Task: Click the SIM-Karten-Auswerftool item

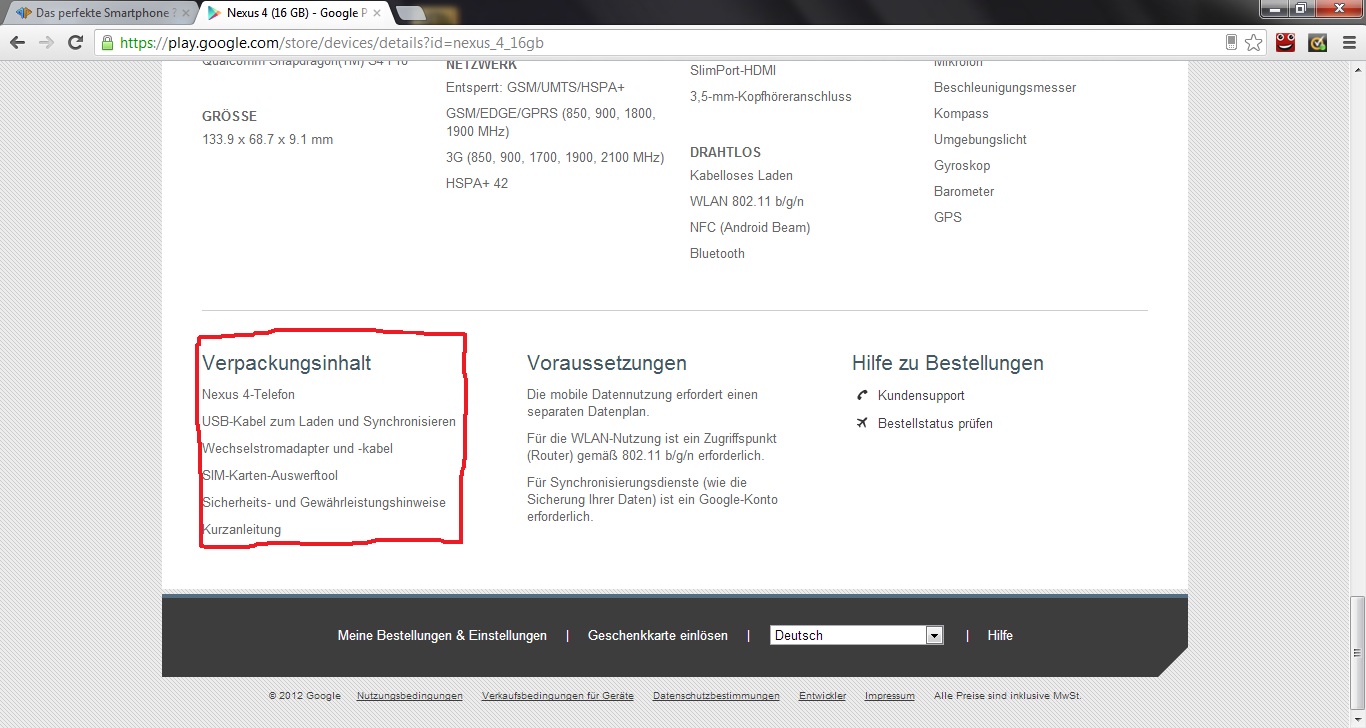Action: click(270, 476)
